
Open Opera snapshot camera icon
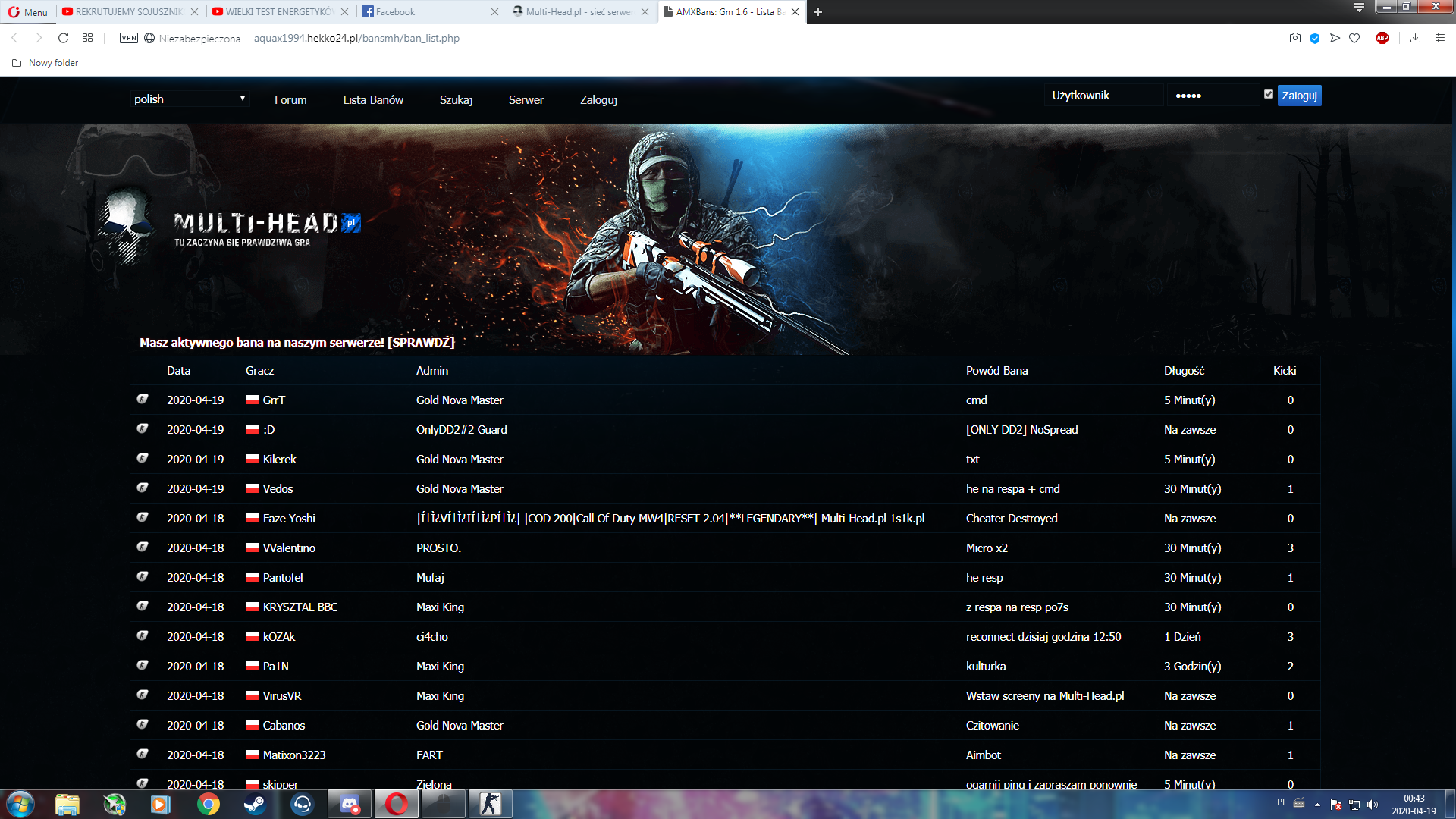point(1294,38)
